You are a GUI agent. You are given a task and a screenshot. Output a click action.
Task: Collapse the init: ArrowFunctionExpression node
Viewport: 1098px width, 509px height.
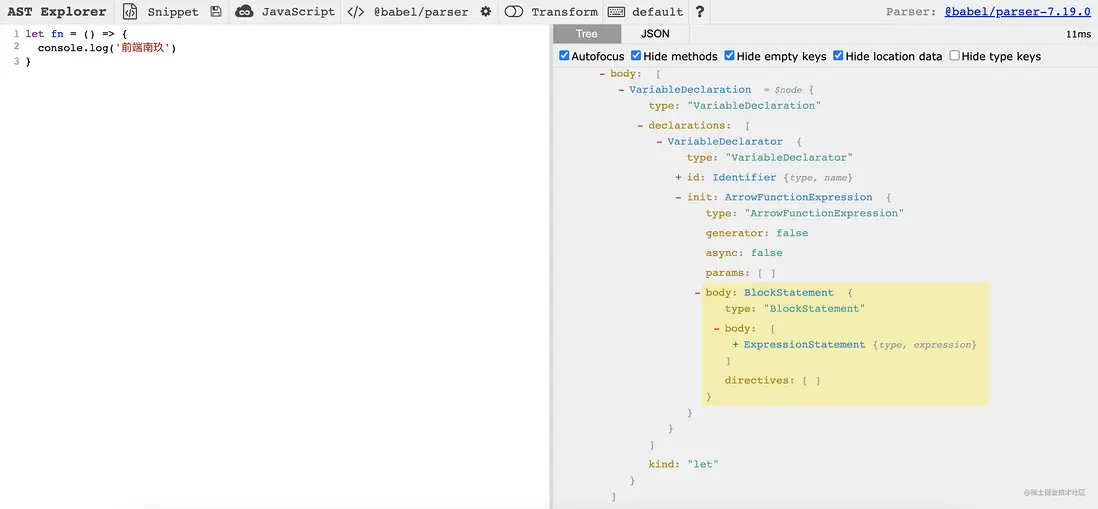pyautogui.click(x=679, y=197)
